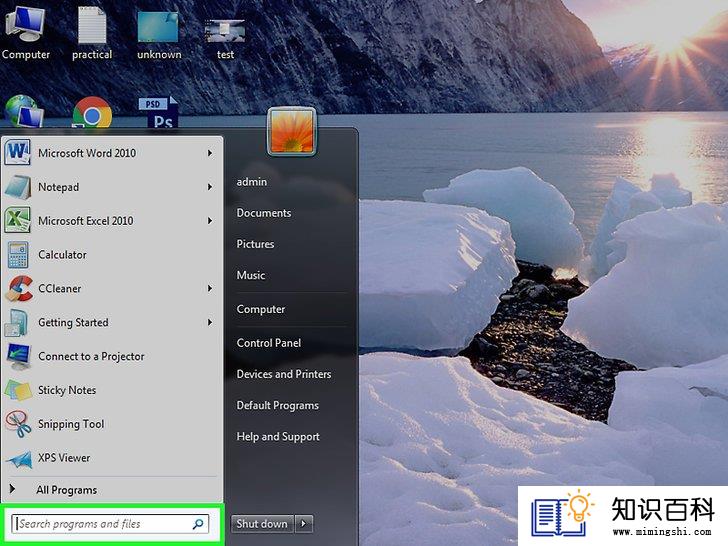Click the Search programs and files box

[110, 524]
